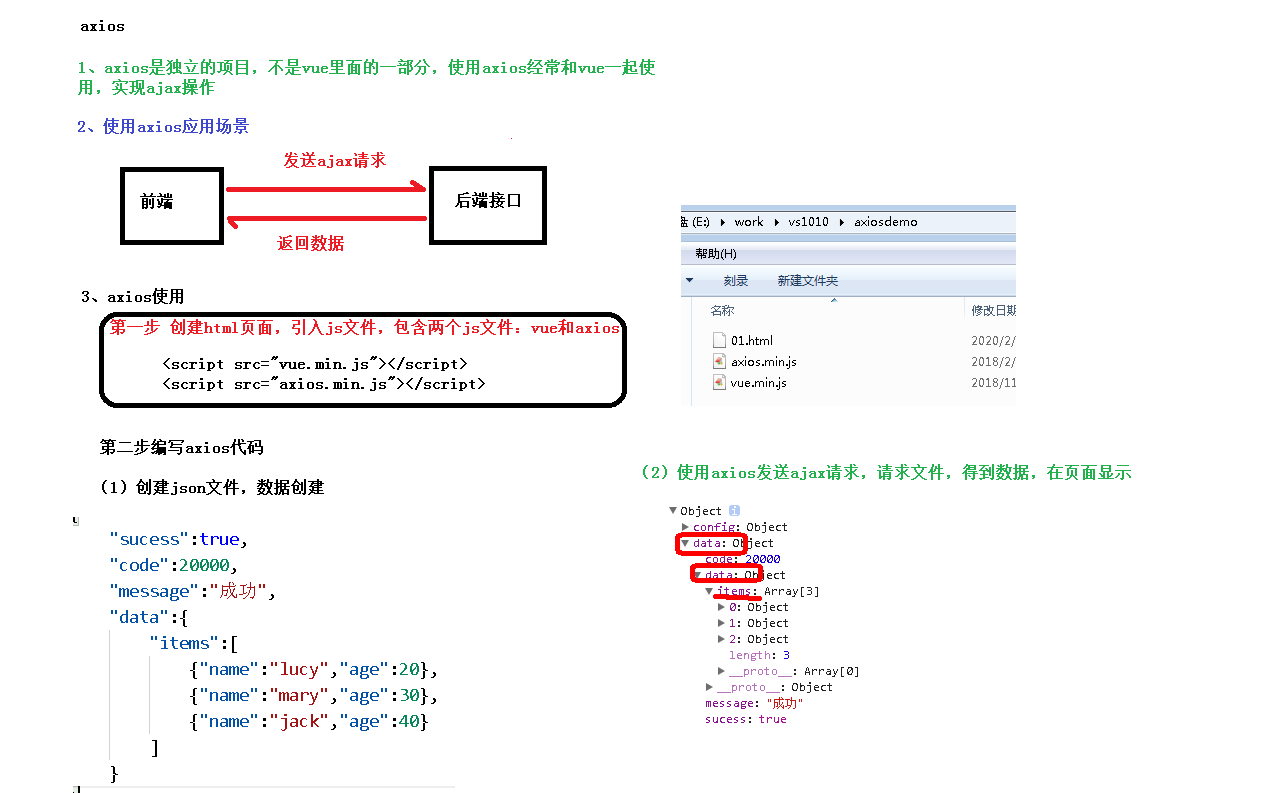Viewport: 1288px width, 793px height.
Task: Collapse the nested data: Object under code
Action: pos(697,575)
